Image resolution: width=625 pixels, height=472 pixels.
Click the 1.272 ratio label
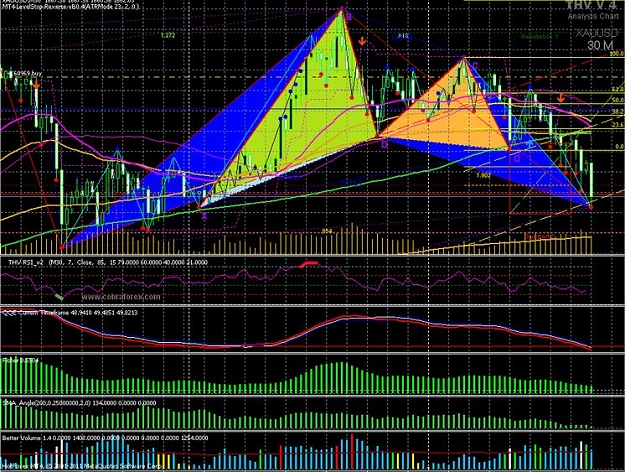coord(168,35)
